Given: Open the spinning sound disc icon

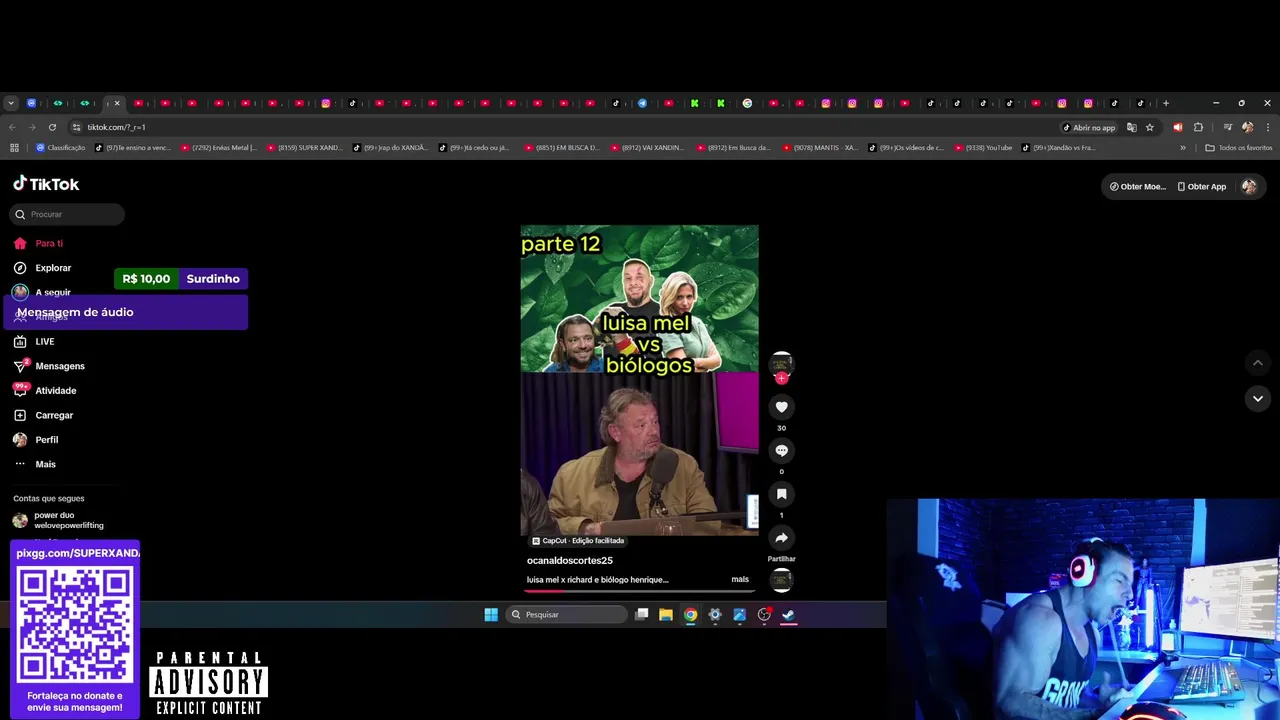Looking at the screenshot, I should point(782,580).
